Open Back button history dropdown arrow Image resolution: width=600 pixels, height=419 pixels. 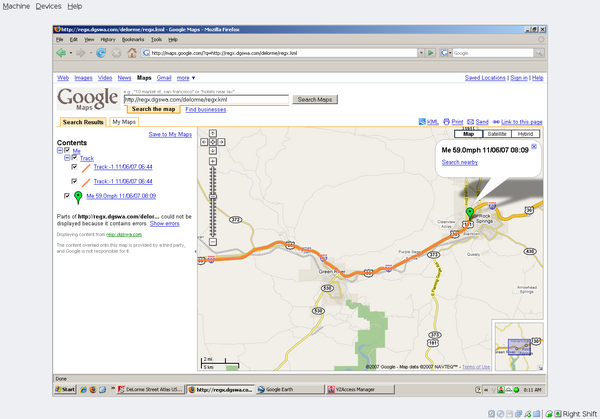point(71,53)
